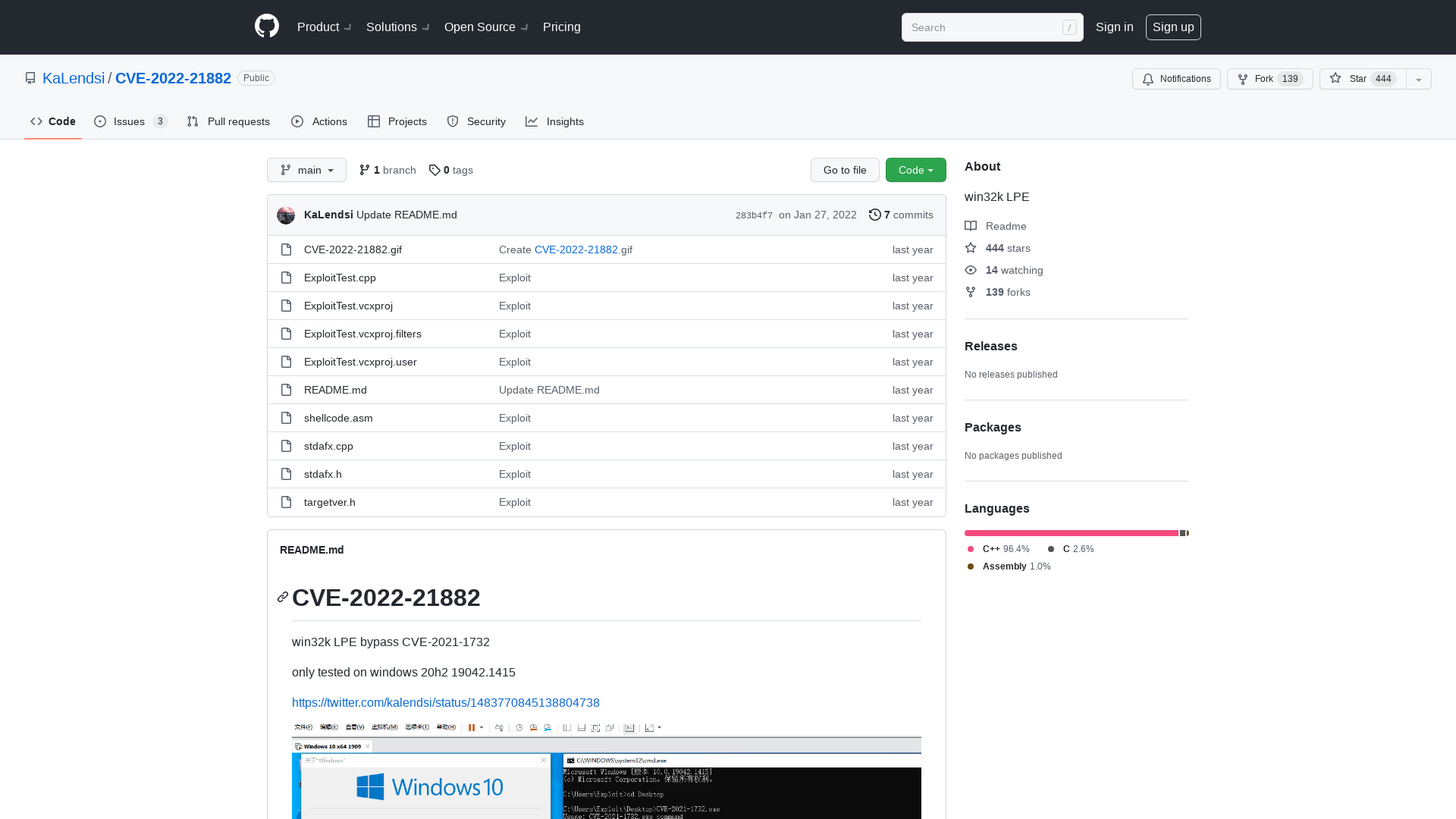Open the README.md file in list
The height and width of the screenshot is (819, 1456).
pyautogui.click(x=335, y=390)
